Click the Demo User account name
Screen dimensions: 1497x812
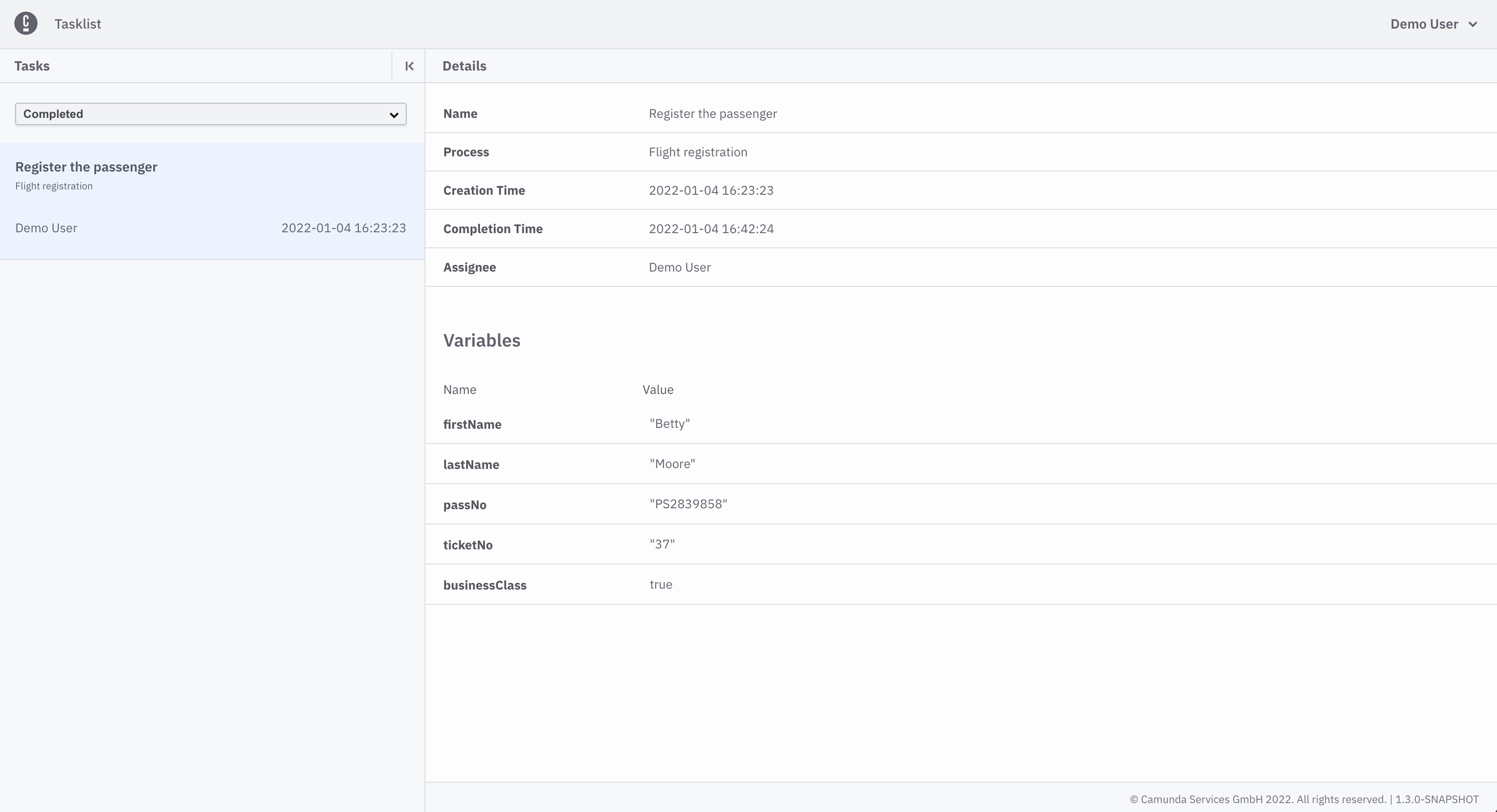[x=1424, y=25]
